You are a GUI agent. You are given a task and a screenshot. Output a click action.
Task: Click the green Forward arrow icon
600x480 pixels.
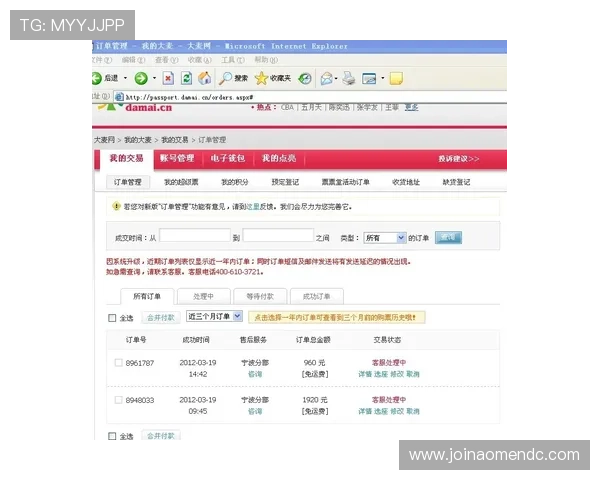point(141,78)
